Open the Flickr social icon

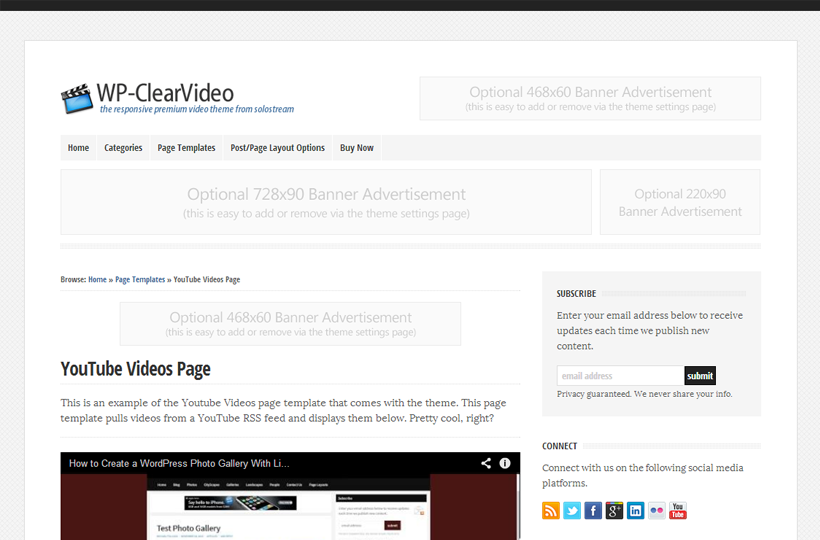(657, 510)
